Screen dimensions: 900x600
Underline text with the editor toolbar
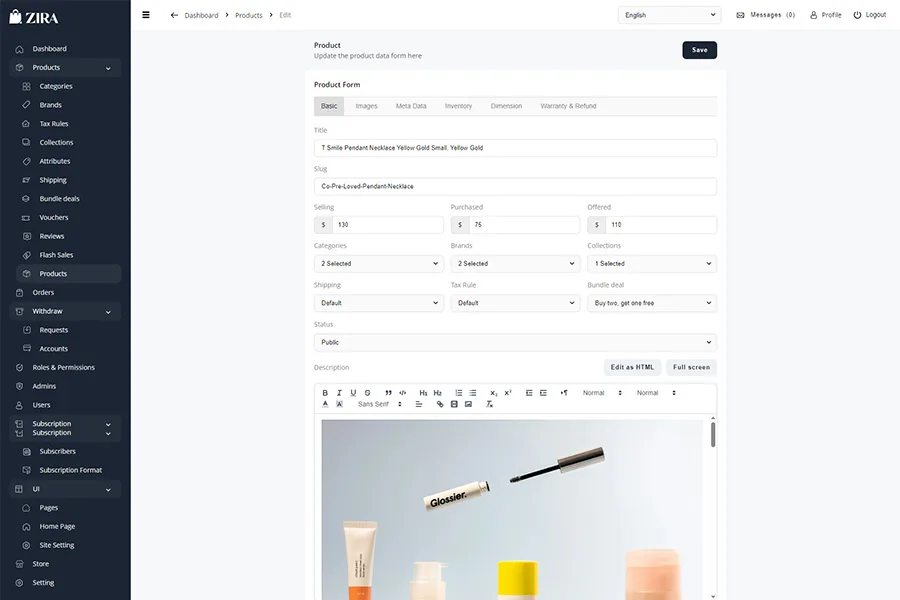tap(353, 393)
